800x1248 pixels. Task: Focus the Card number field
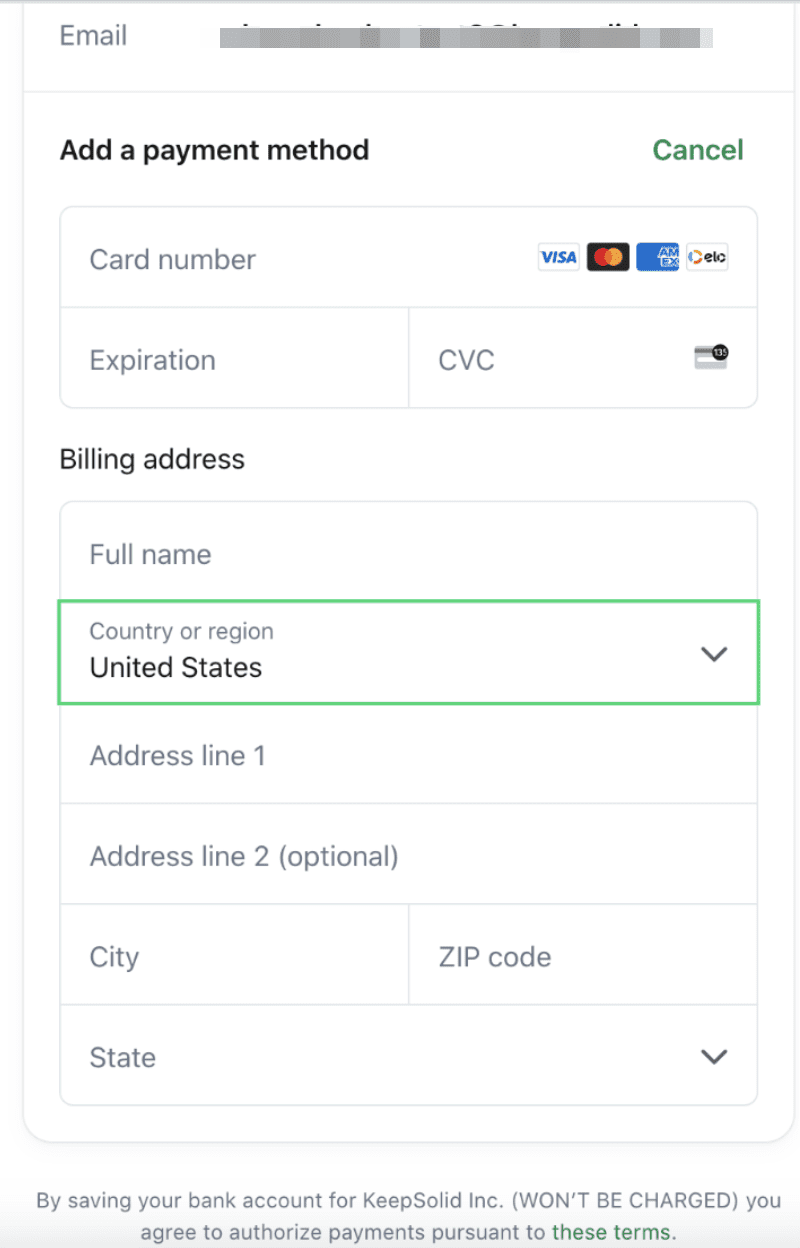[300, 259]
